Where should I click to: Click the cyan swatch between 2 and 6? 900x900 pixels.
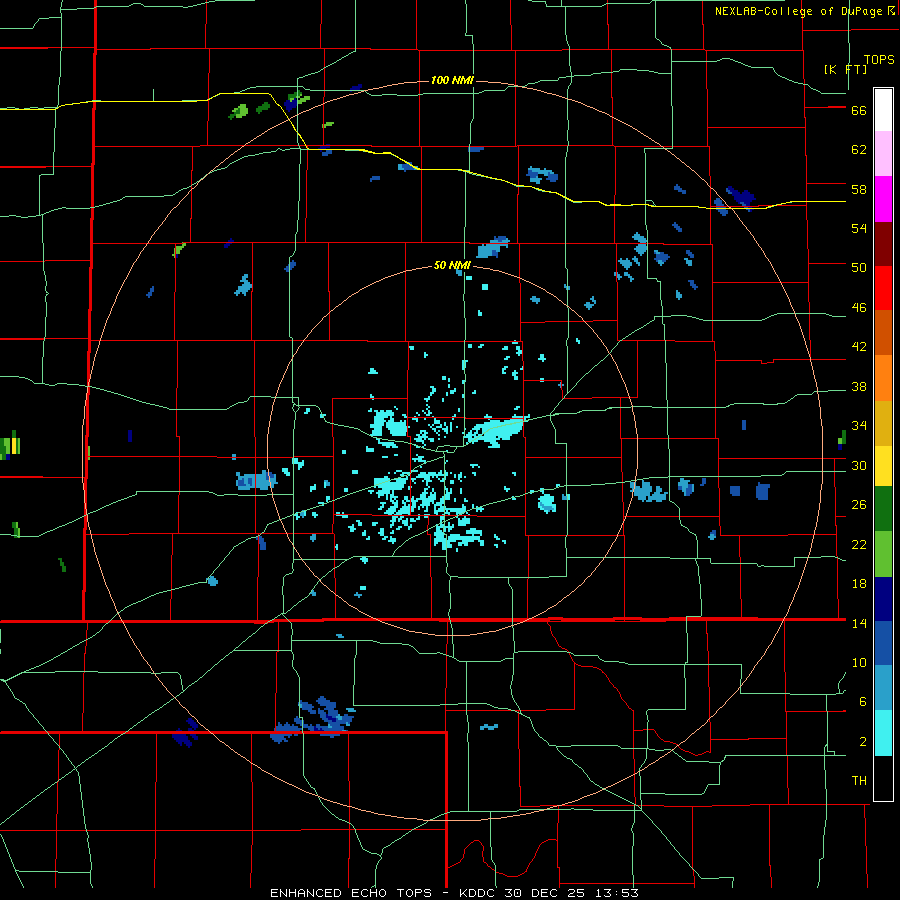(883, 733)
